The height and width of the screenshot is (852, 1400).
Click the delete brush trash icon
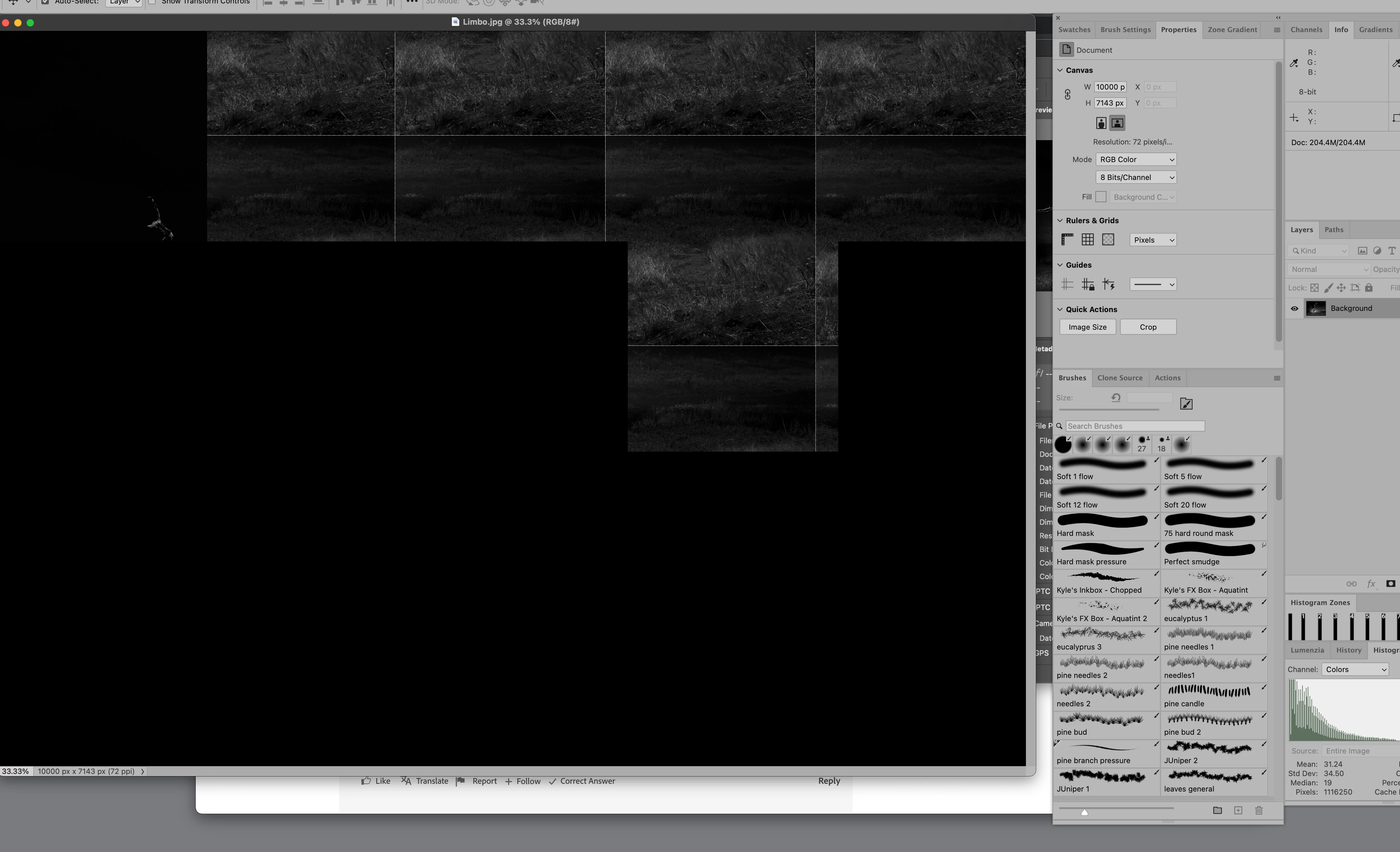coord(1259,811)
